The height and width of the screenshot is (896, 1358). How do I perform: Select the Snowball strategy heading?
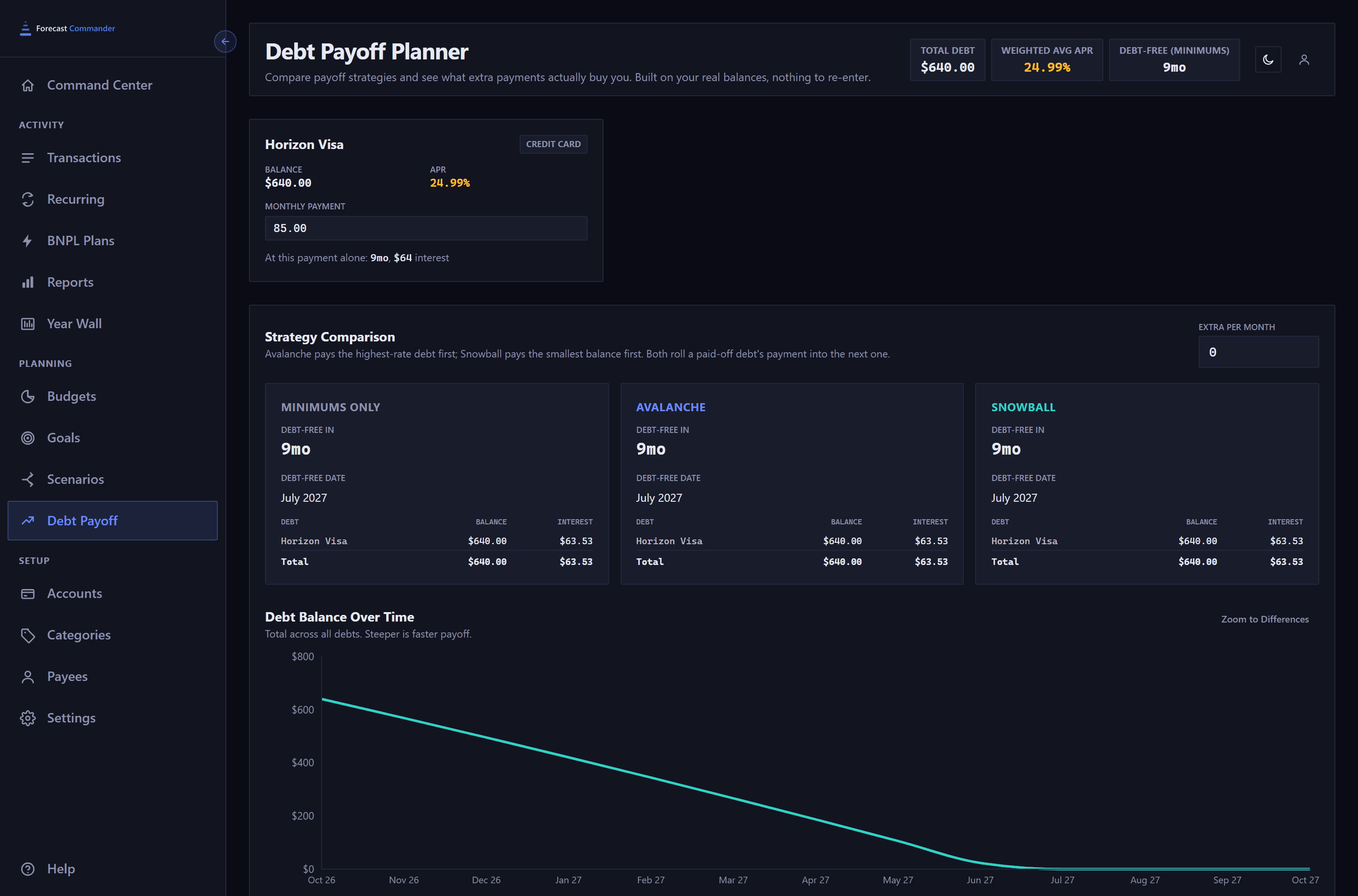pos(1023,407)
